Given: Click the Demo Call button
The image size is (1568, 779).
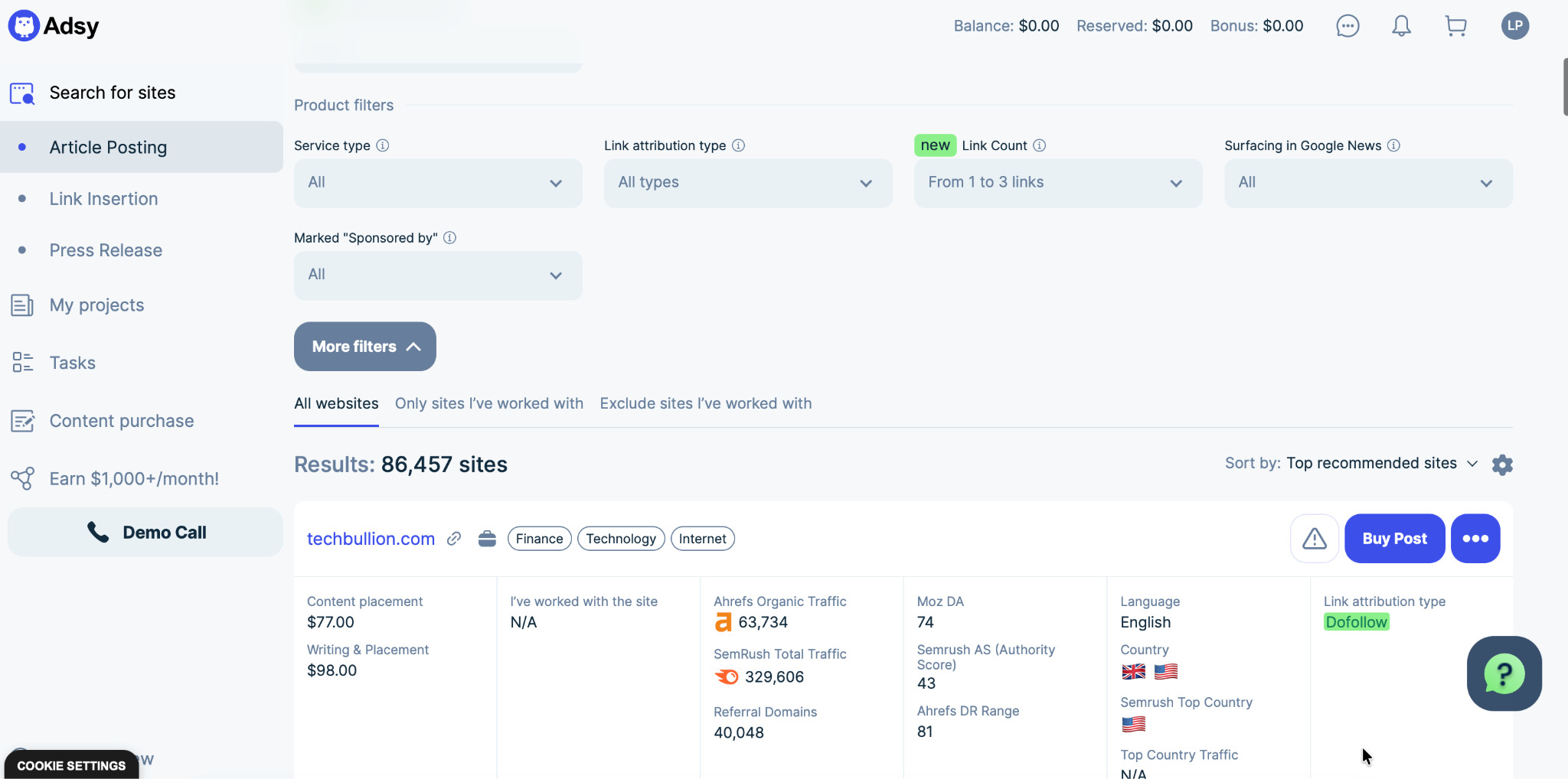Looking at the screenshot, I should [x=145, y=533].
